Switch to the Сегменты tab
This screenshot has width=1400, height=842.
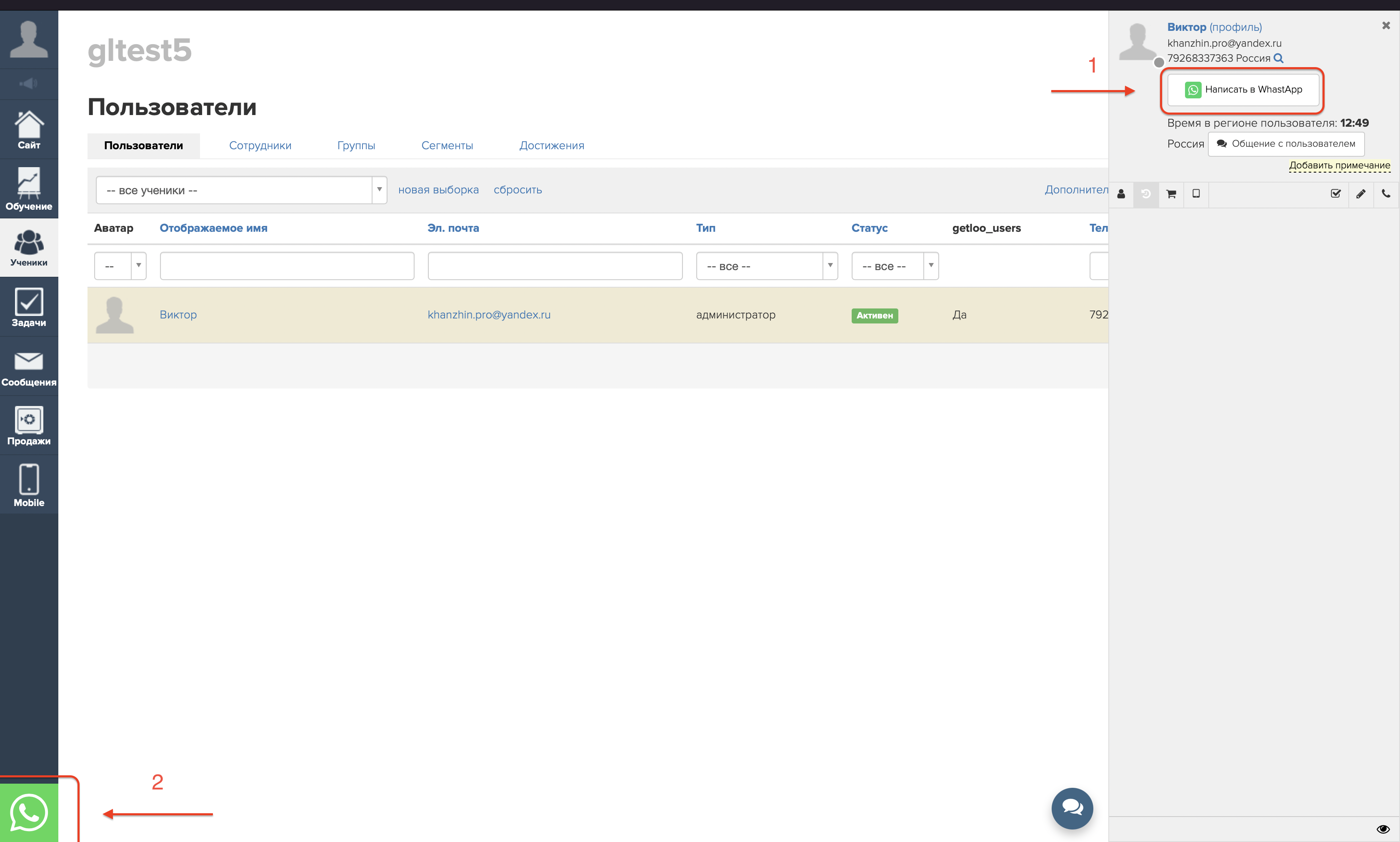click(x=447, y=146)
